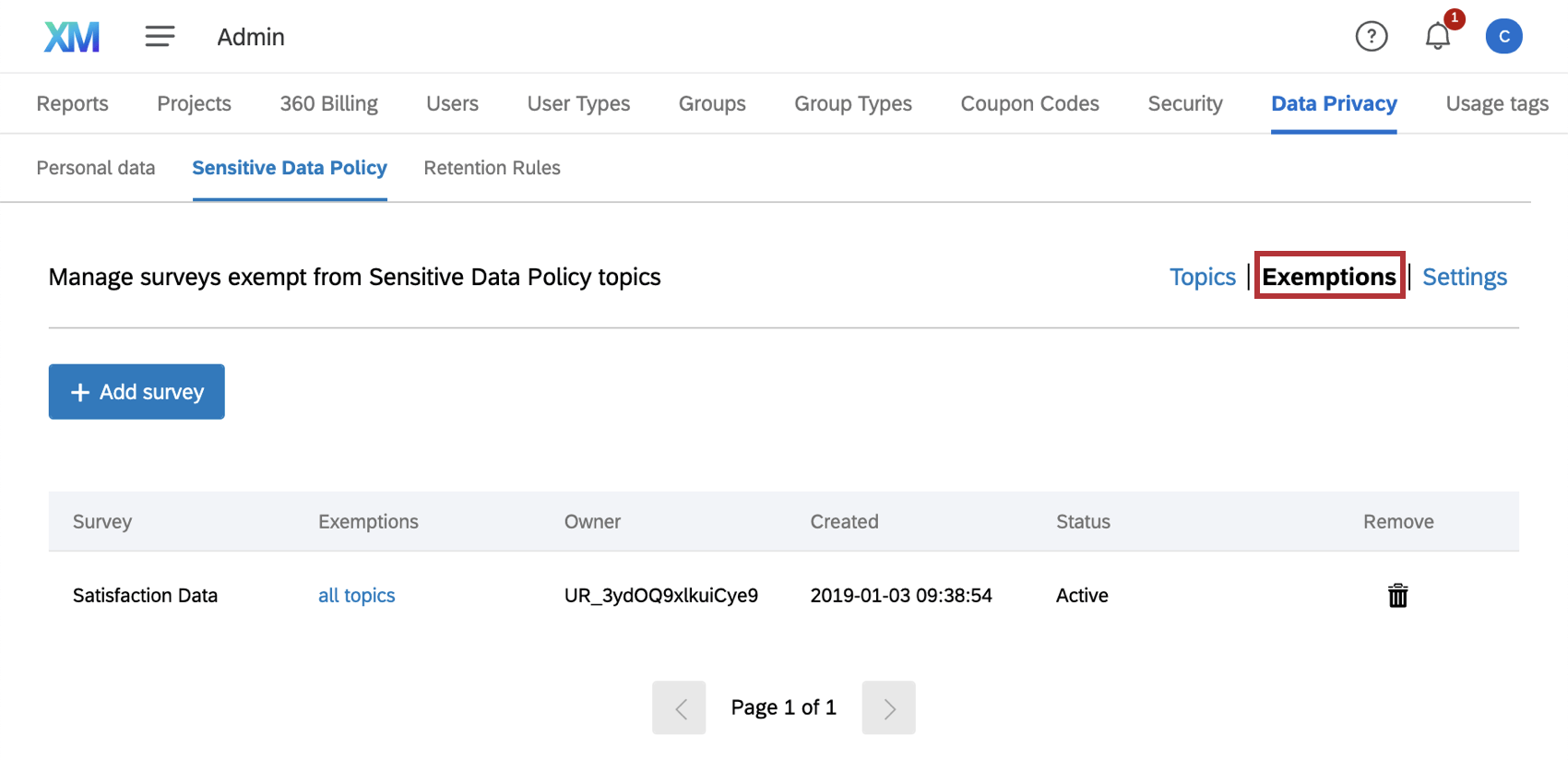Go to the previous page arrow
Image resolution: width=1568 pixels, height=760 pixels.
pyautogui.click(x=679, y=707)
